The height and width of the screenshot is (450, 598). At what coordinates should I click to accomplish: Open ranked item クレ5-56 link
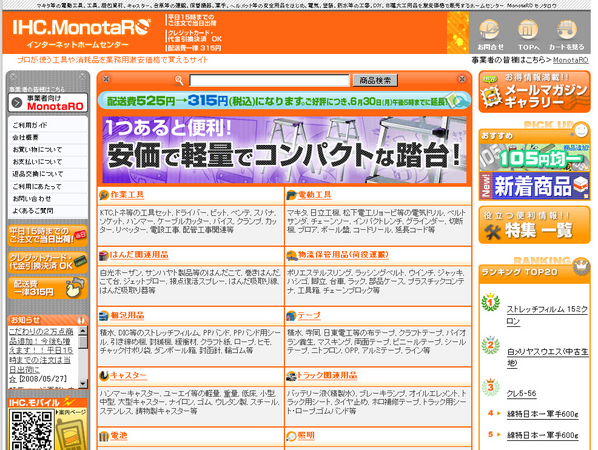pos(521,394)
